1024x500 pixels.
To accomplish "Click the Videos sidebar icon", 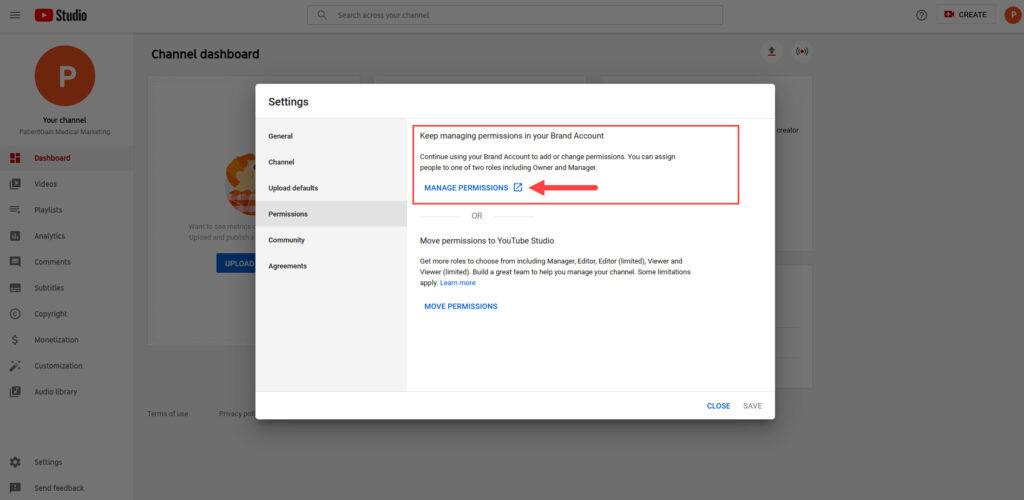I will [15, 184].
